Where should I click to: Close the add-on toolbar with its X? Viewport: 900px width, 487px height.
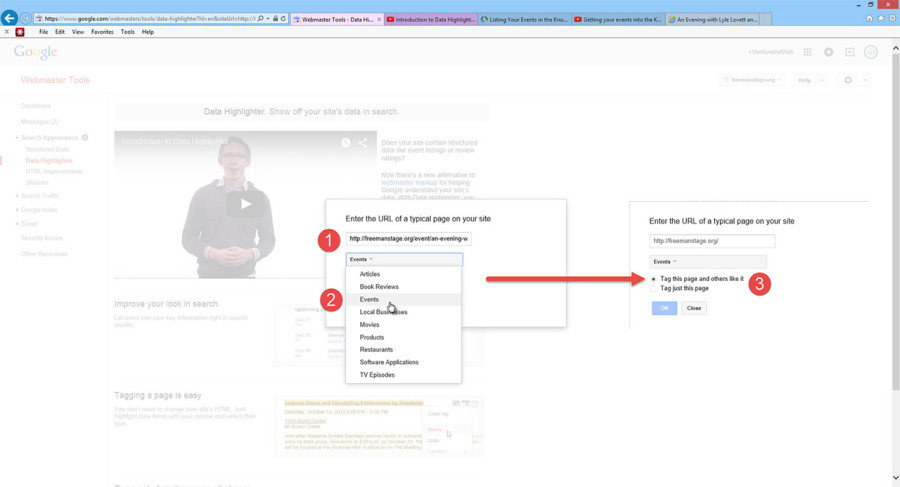pos(6,32)
